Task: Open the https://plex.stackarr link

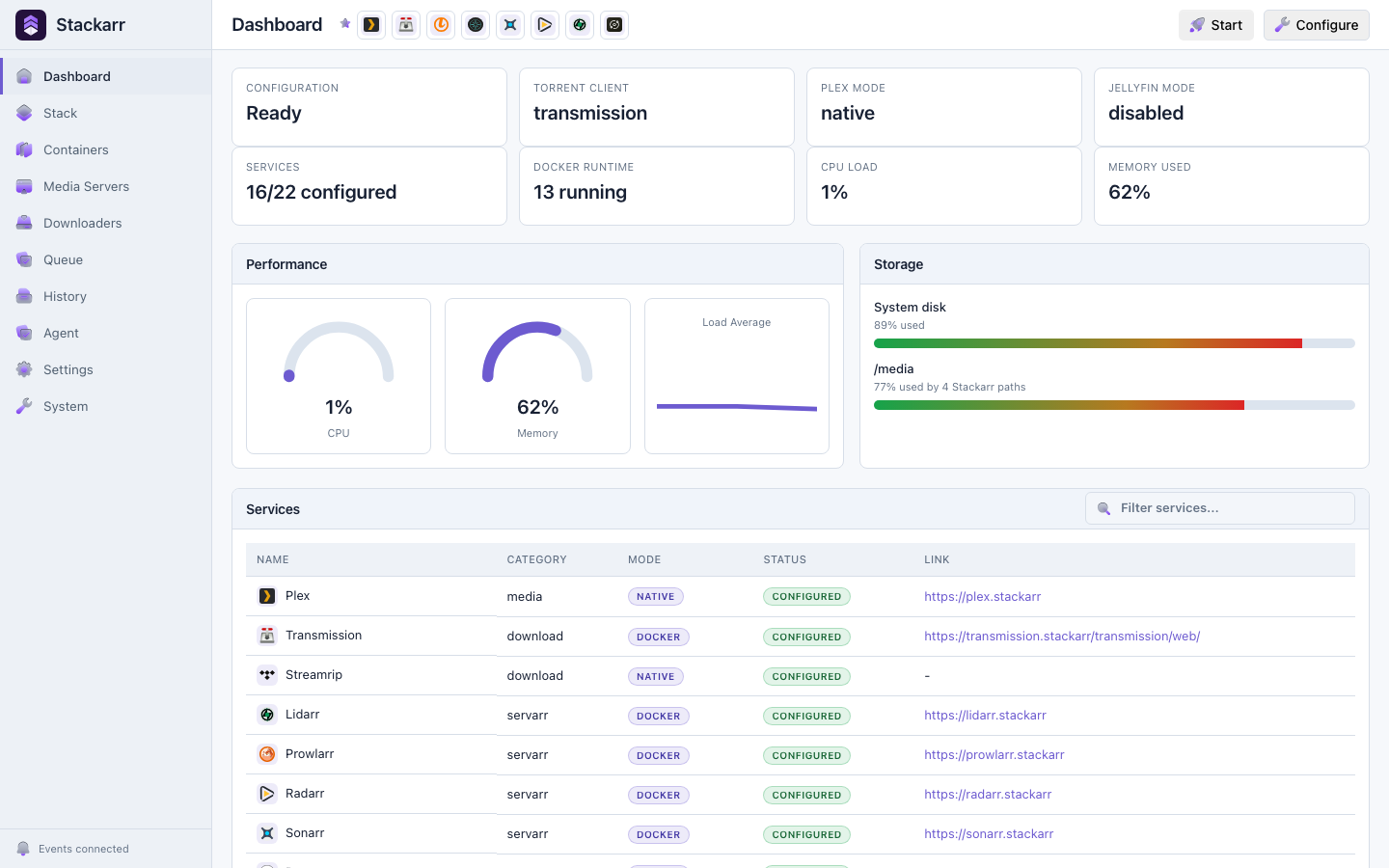Action: pos(982,597)
